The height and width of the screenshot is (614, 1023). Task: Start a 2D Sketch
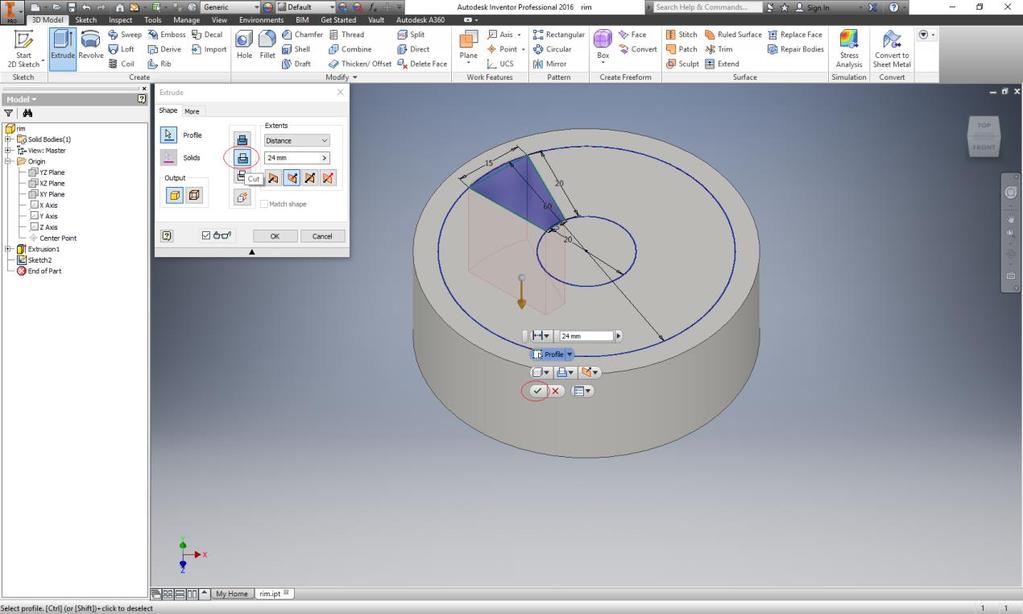click(x=23, y=48)
